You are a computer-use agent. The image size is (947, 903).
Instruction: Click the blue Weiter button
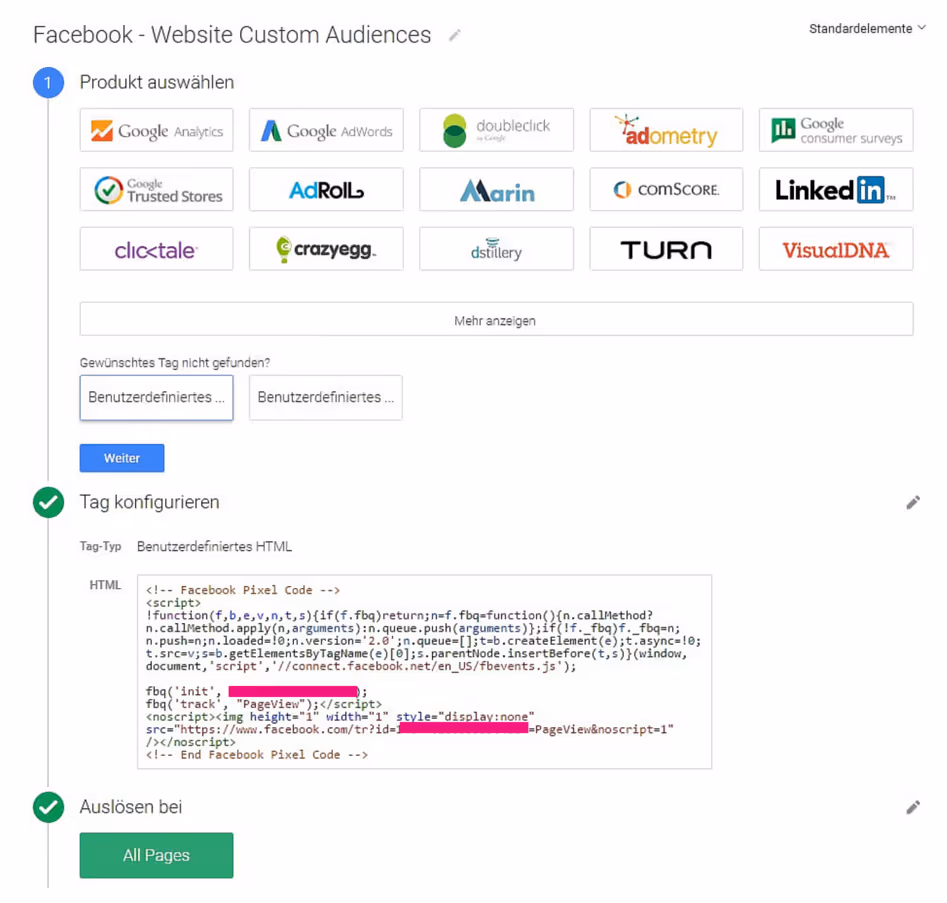[122, 458]
